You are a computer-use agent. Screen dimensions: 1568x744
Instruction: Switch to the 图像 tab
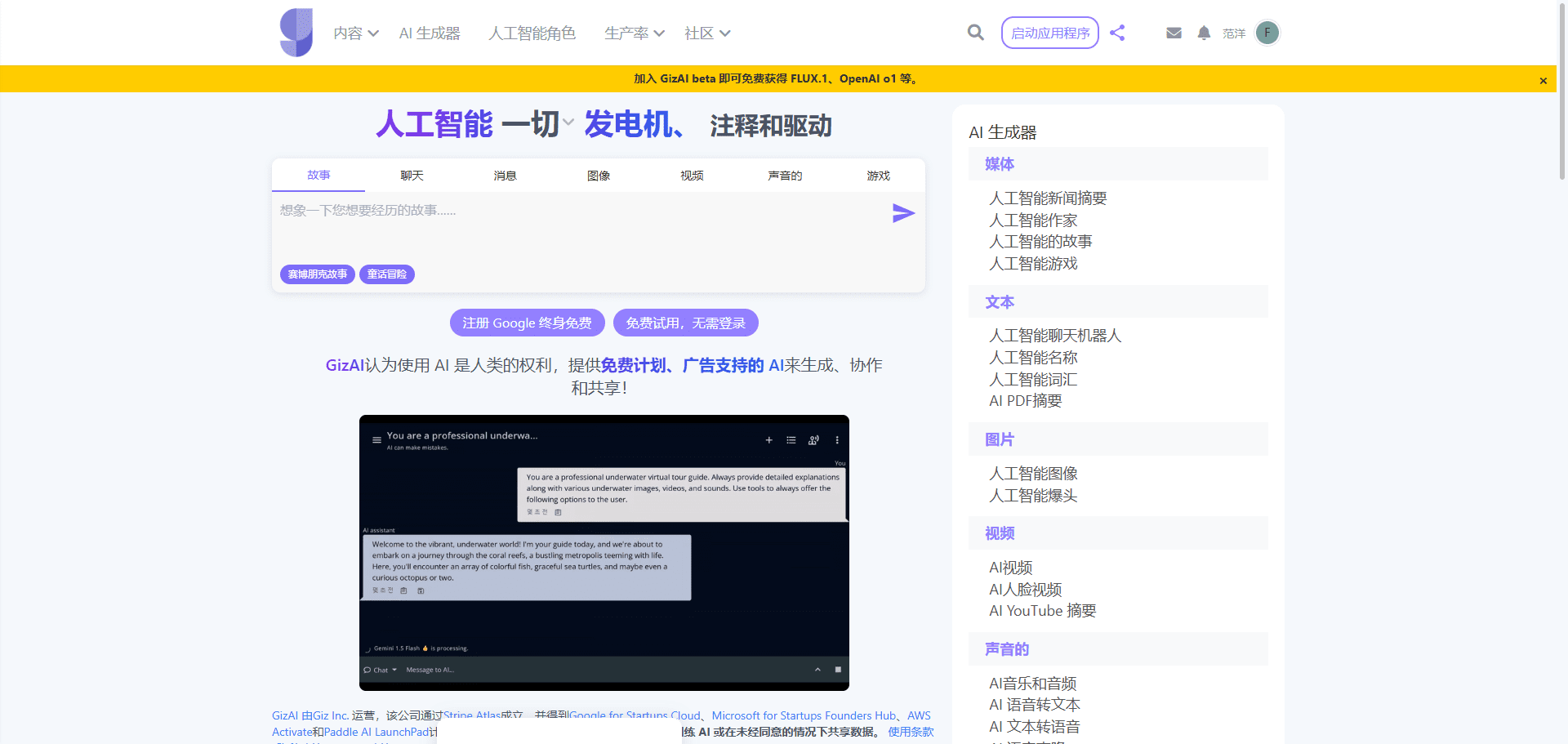599,176
